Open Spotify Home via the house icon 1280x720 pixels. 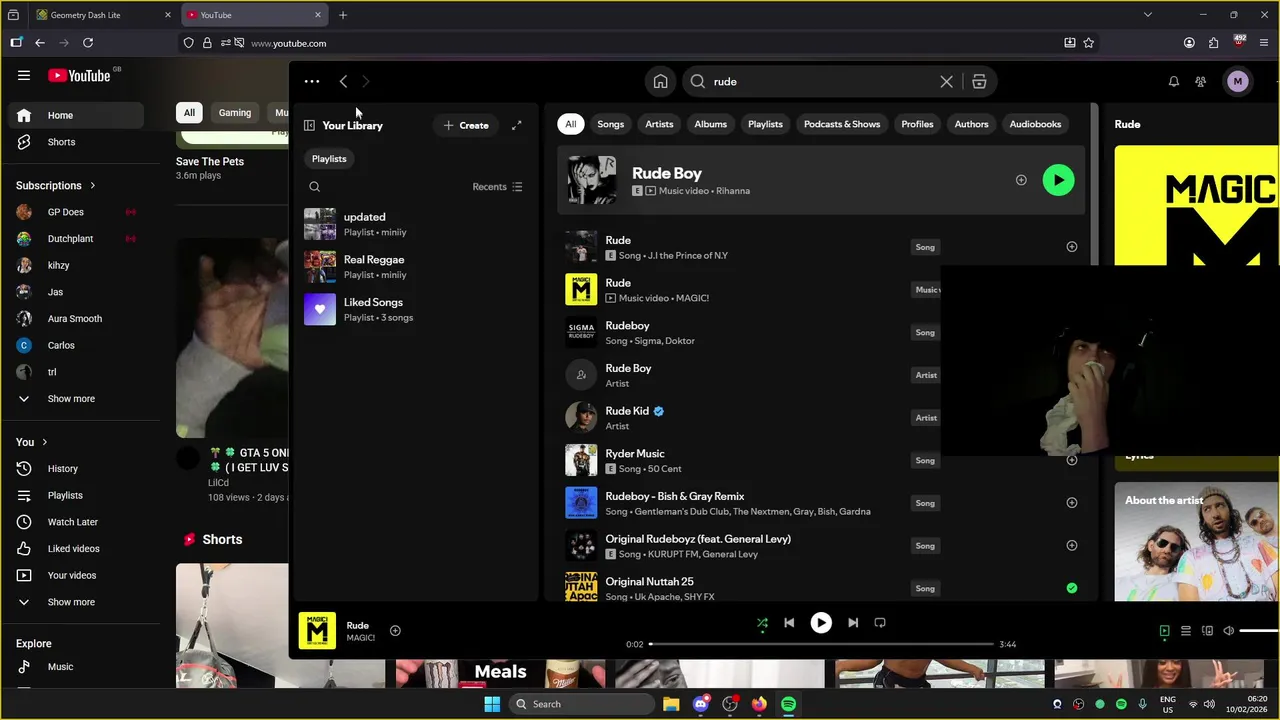pos(660,82)
